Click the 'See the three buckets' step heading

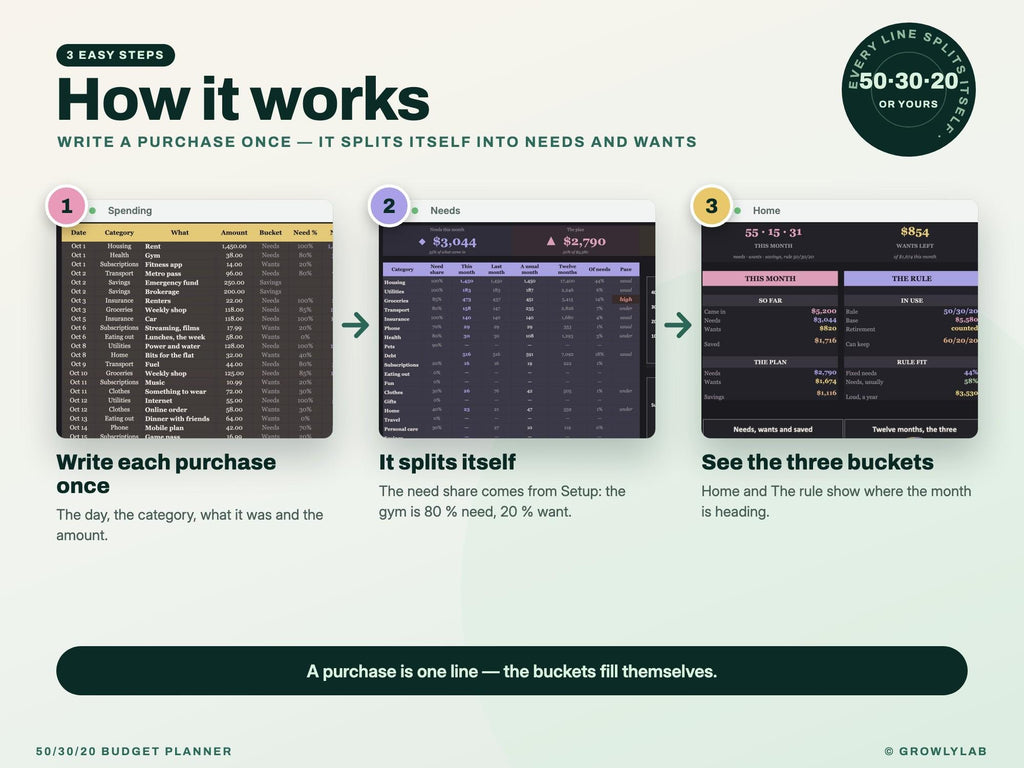[817, 462]
